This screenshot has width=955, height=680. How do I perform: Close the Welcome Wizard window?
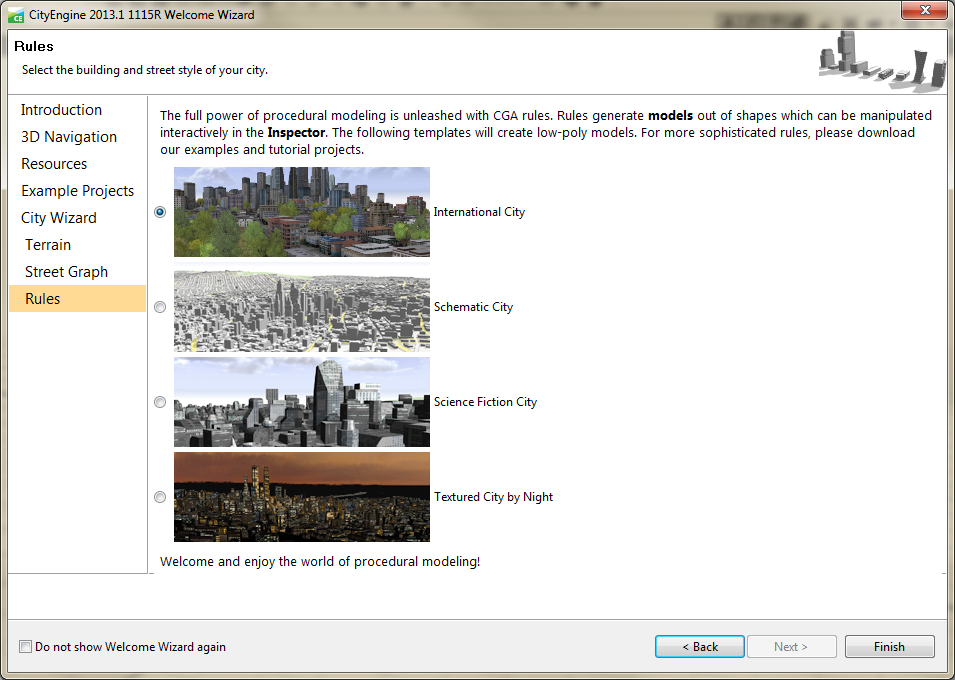(924, 10)
